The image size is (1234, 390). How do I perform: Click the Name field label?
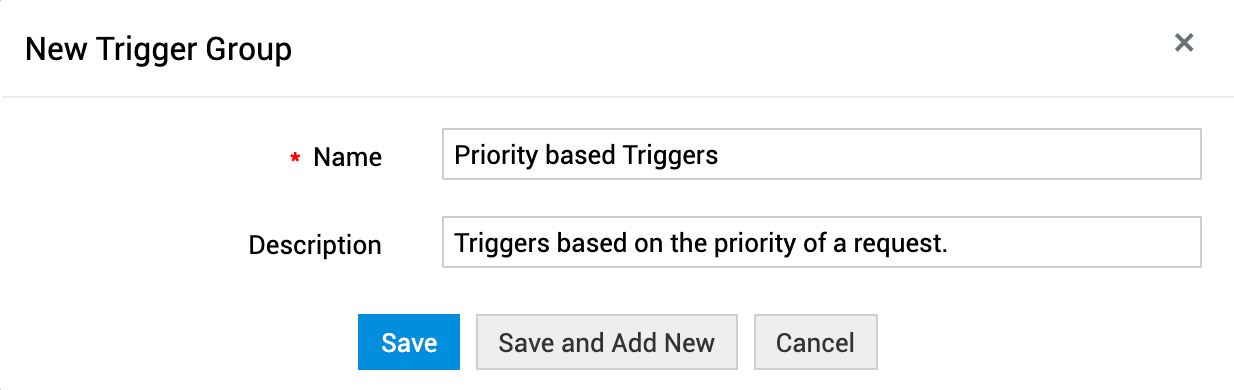347,157
